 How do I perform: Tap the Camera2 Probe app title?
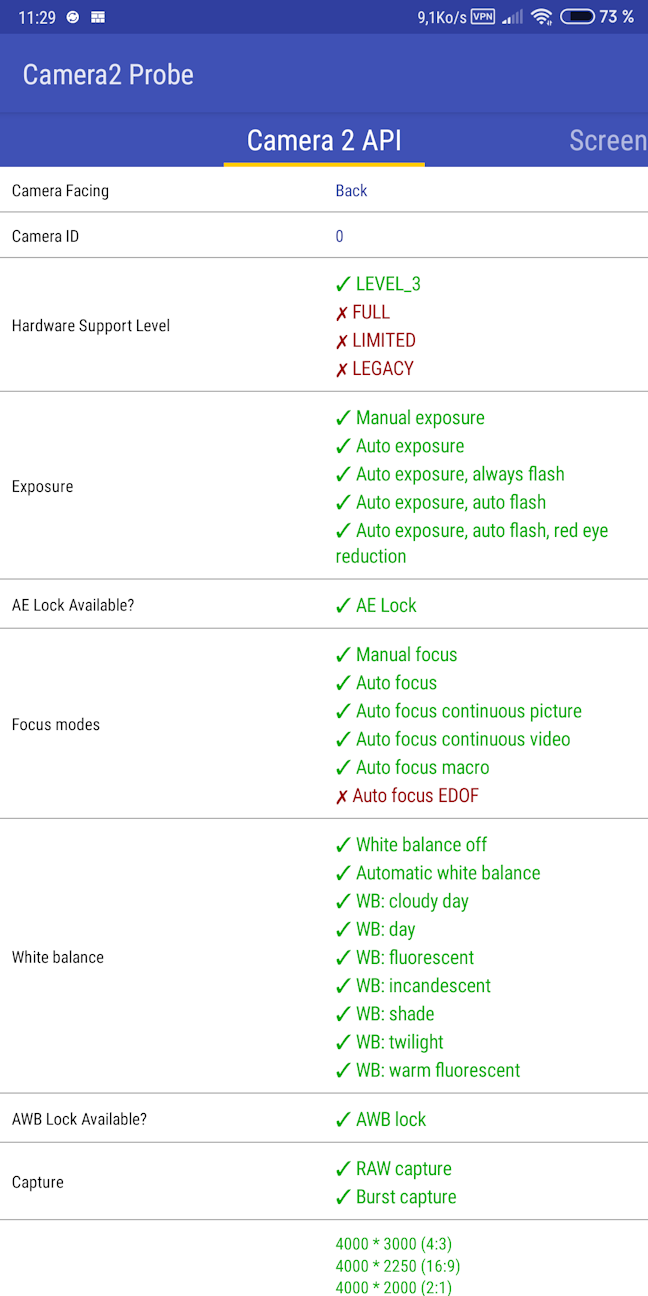point(108,74)
